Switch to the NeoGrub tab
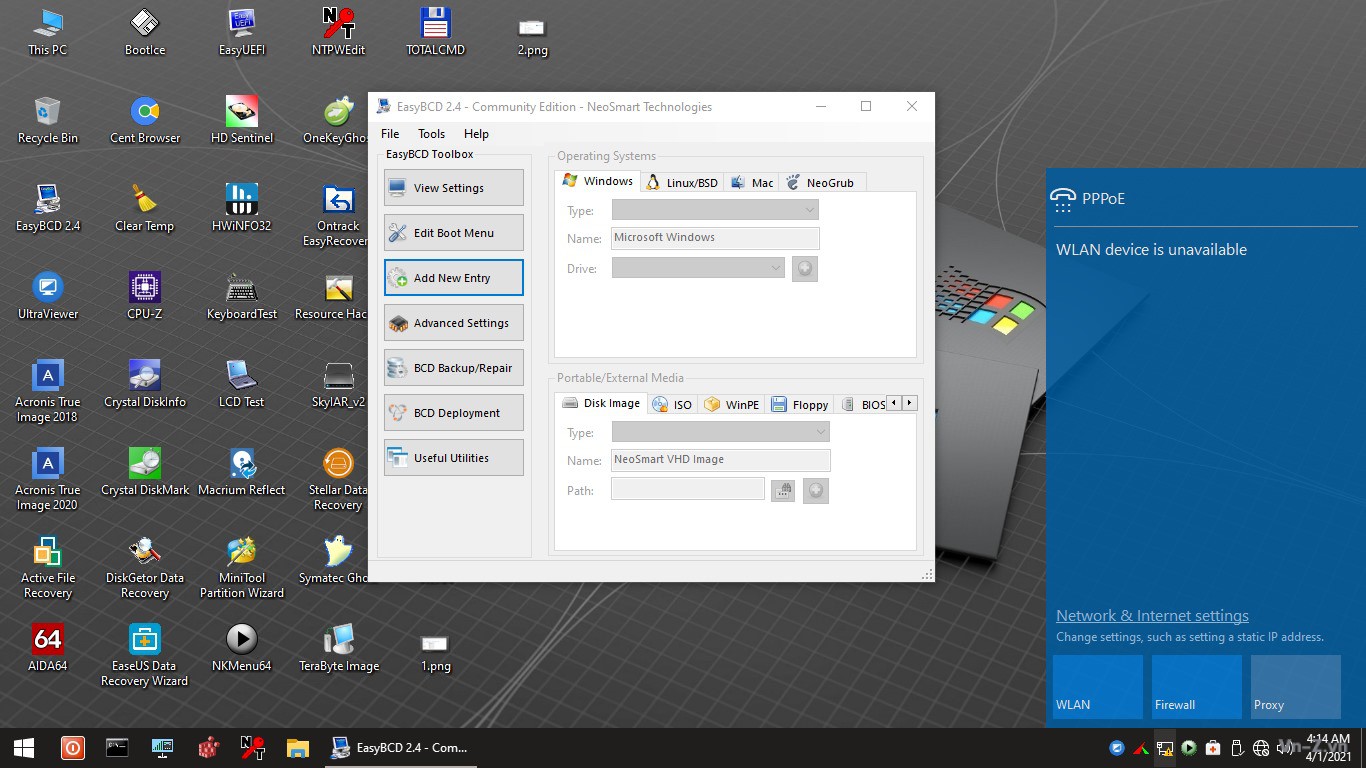 pyautogui.click(x=821, y=183)
